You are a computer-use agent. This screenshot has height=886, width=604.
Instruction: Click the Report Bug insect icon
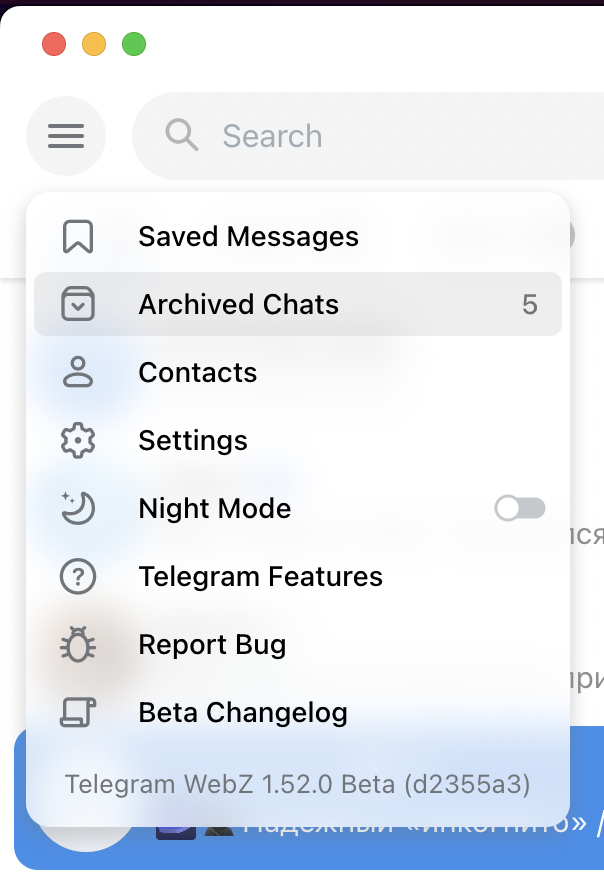(77, 645)
